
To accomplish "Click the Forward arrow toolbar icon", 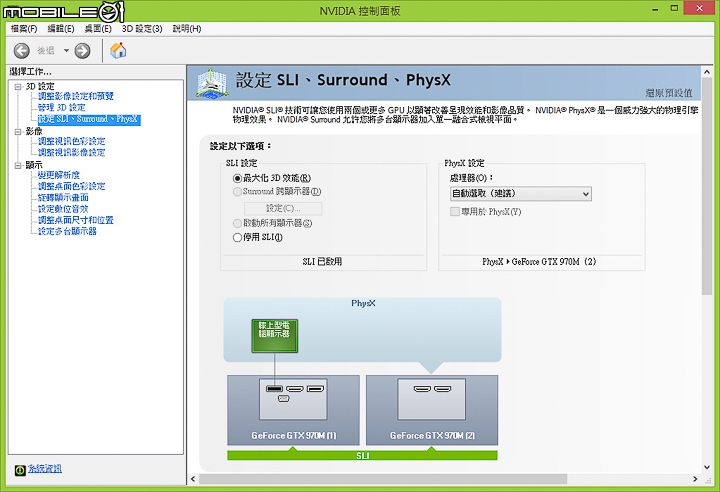I will (82, 51).
